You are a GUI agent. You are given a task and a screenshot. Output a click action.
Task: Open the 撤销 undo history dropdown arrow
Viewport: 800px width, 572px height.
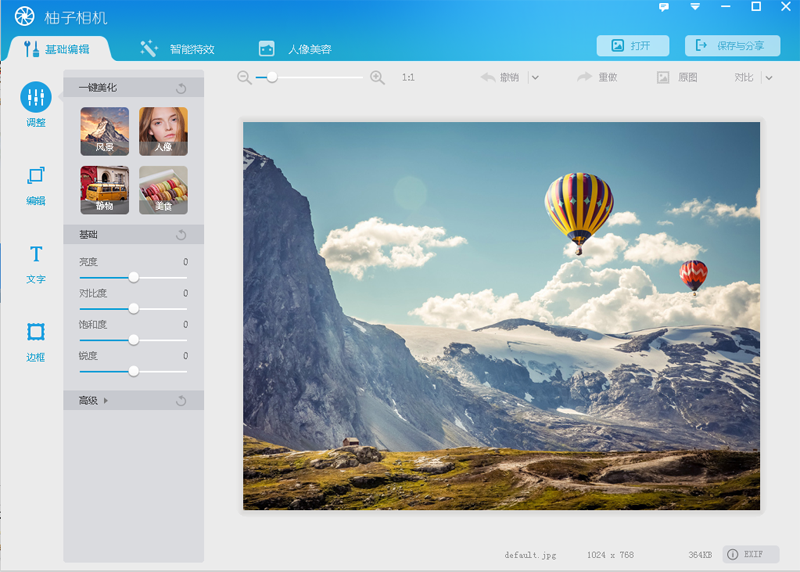[x=535, y=77]
